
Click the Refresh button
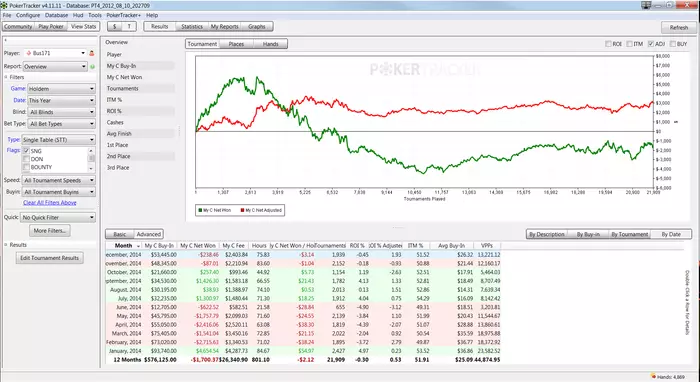(x=679, y=27)
